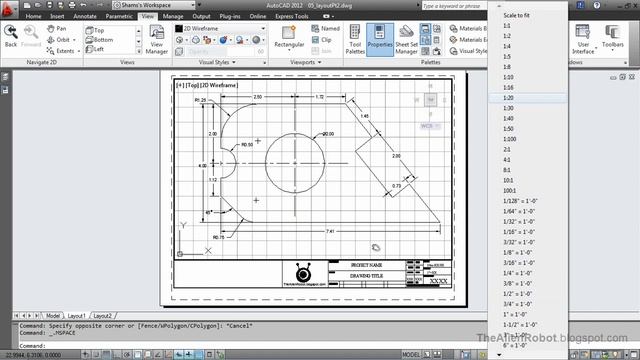Expand the Extents zoom dropdown arrow
Viewport: 640px width, 360px height.
[79, 51]
